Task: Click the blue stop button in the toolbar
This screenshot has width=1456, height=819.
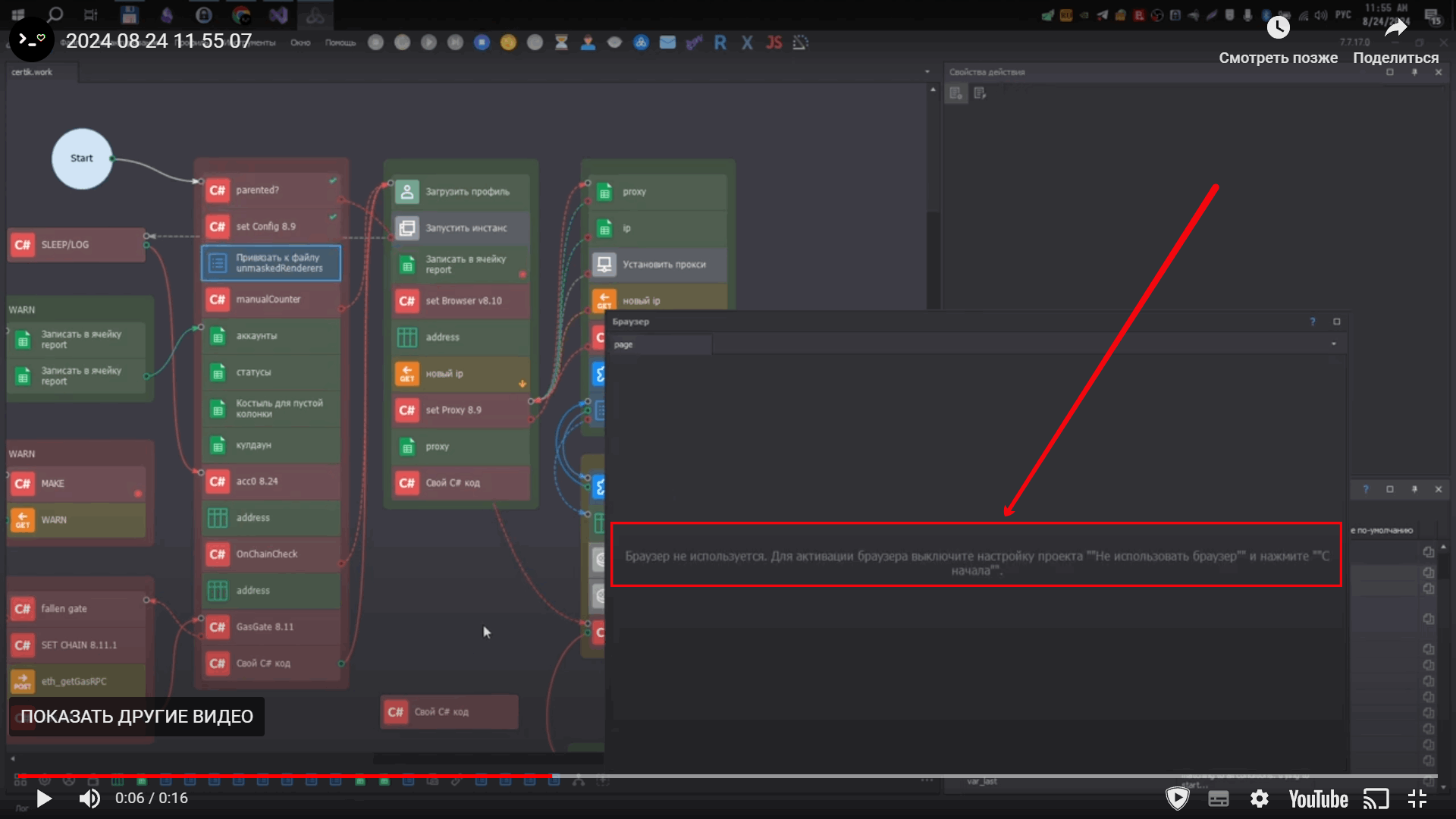Action: click(482, 42)
